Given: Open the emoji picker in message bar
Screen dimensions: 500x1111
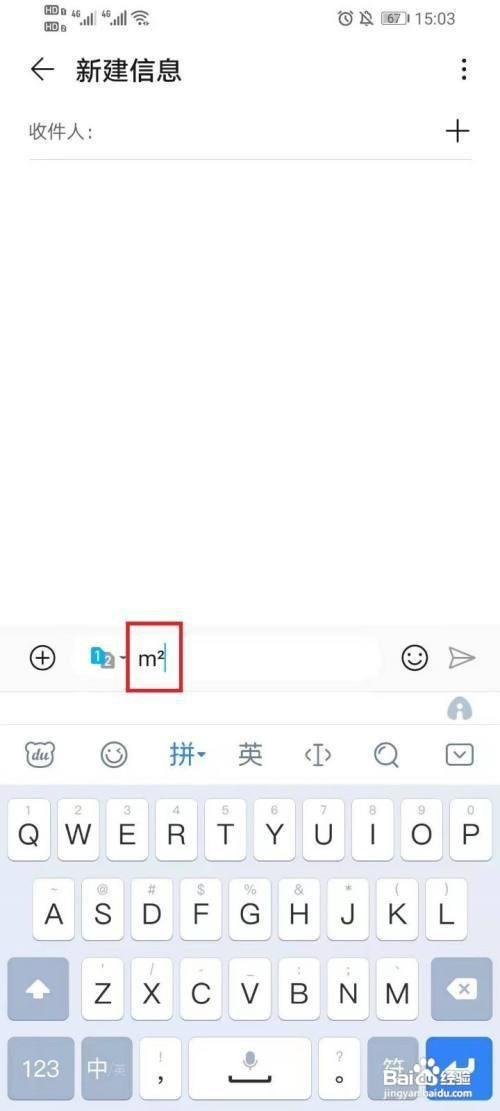Looking at the screenshot, I should click(414, 658).
